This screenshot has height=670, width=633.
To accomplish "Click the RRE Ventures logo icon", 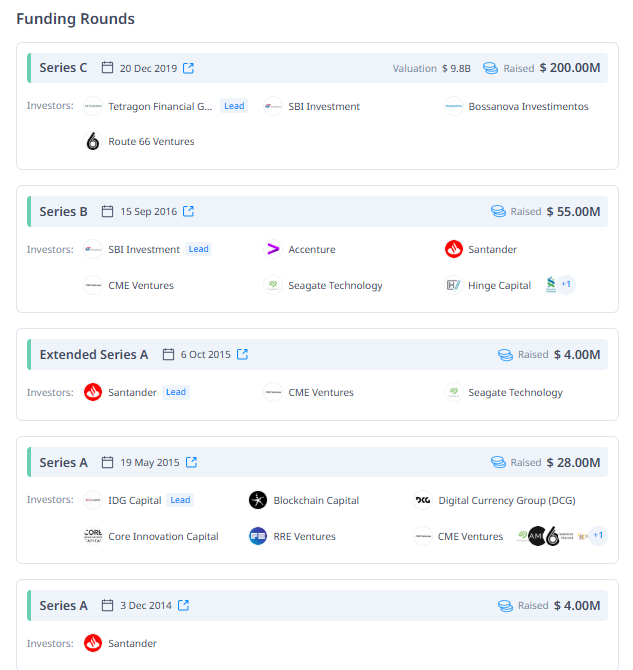I will point(258,537).
